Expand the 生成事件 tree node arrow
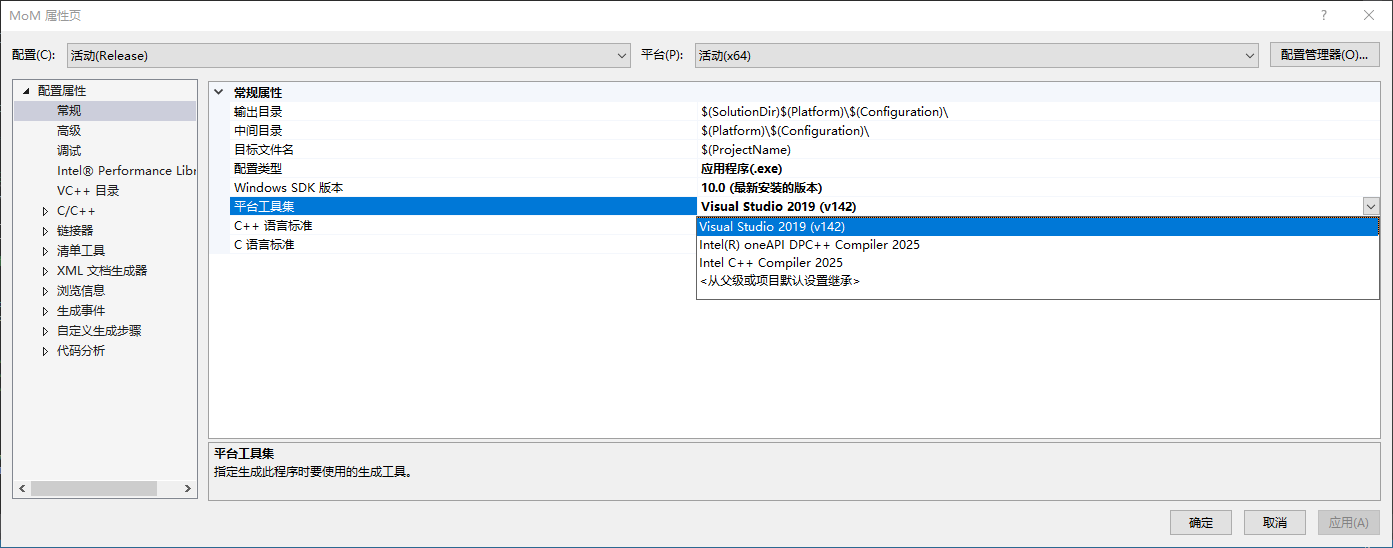 (x=45, y=311)
